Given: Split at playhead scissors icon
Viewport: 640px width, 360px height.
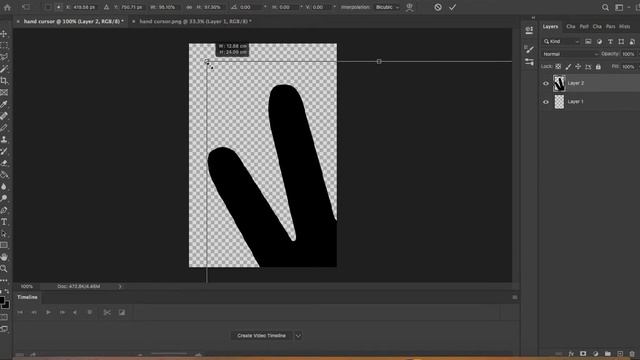Looking at the screenshot, I should [x=107, y=313].
